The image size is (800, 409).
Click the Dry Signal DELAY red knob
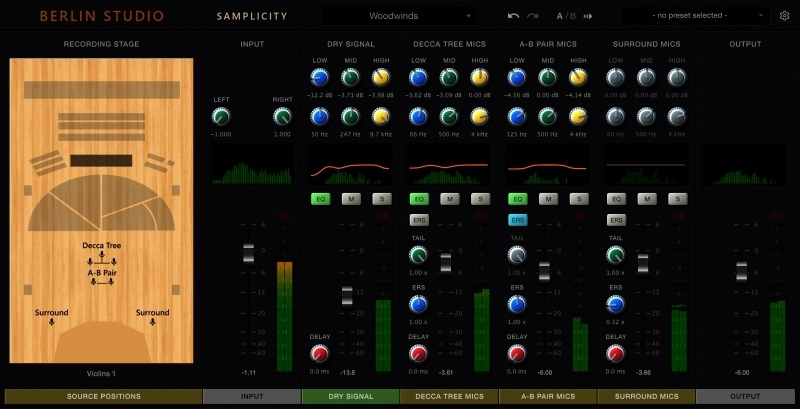click(x=320, y=353)
